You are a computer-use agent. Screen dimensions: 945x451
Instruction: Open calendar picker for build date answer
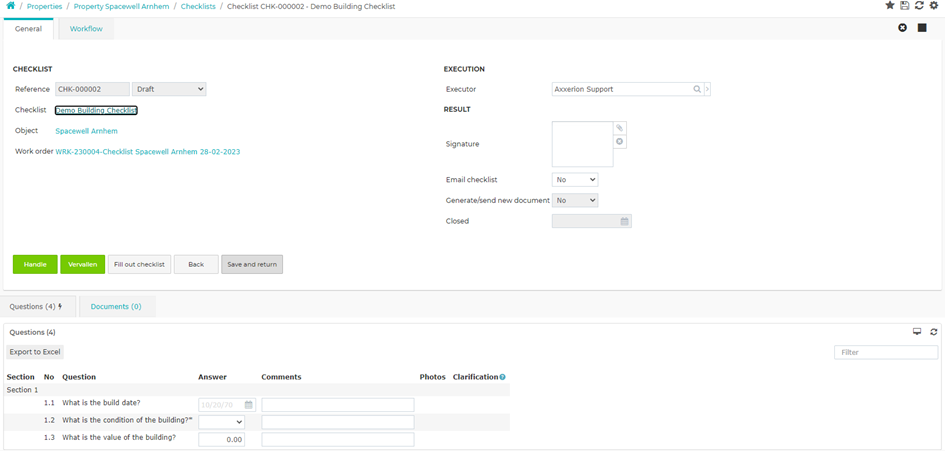click(x=248, y=405)
